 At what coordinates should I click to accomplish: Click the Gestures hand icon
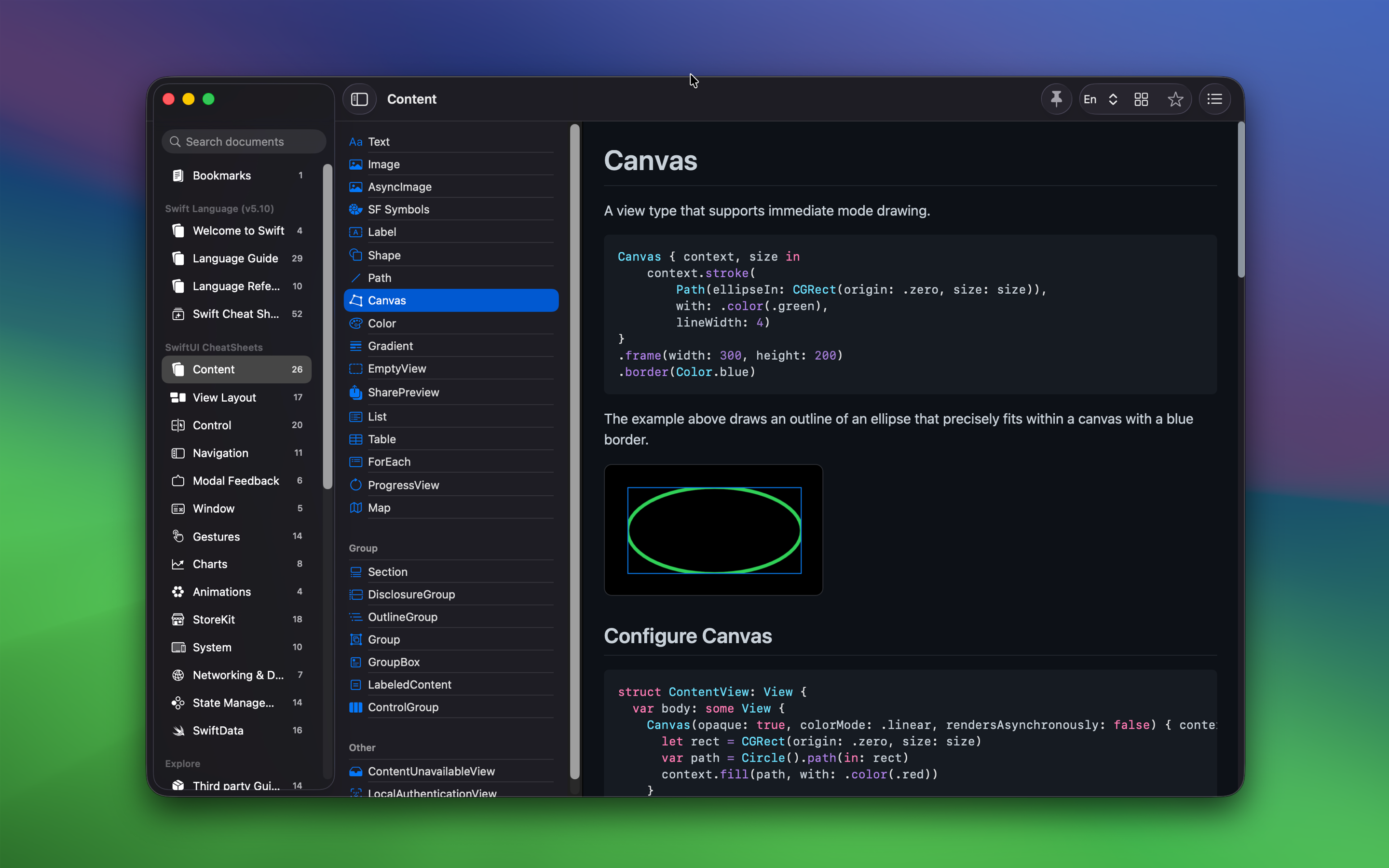tap(178, 536)
